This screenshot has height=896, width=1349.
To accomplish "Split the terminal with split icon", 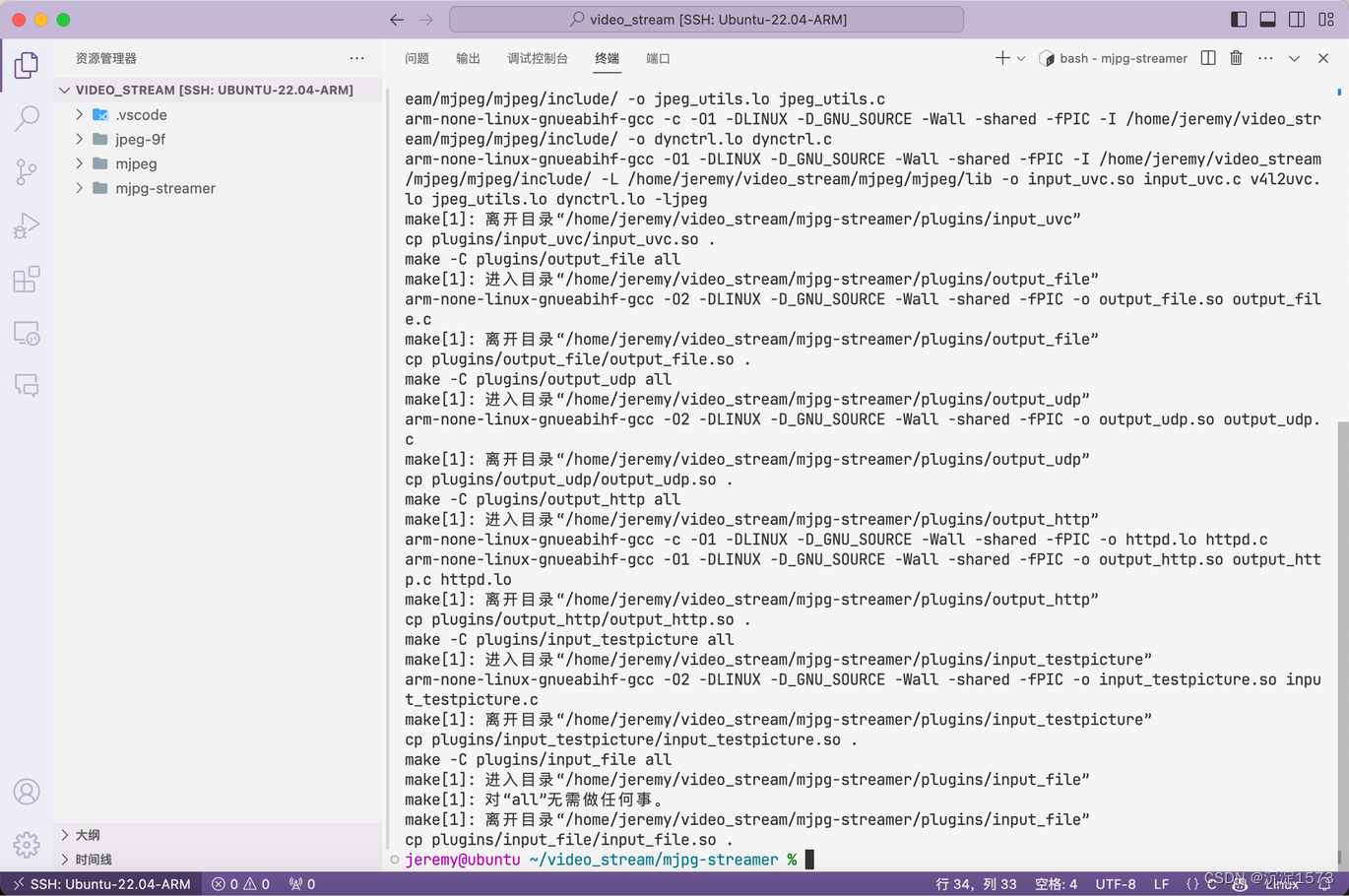I will [1208, 58].
